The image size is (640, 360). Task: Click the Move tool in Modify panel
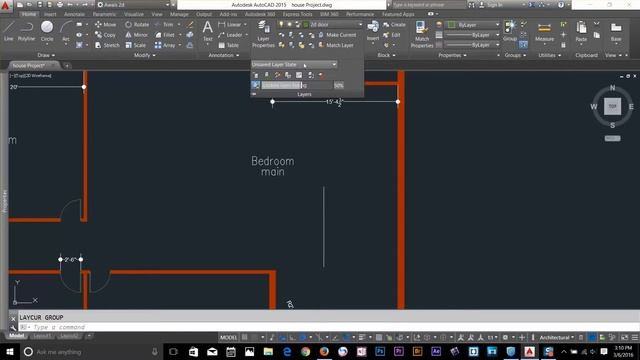click(105, 24)
